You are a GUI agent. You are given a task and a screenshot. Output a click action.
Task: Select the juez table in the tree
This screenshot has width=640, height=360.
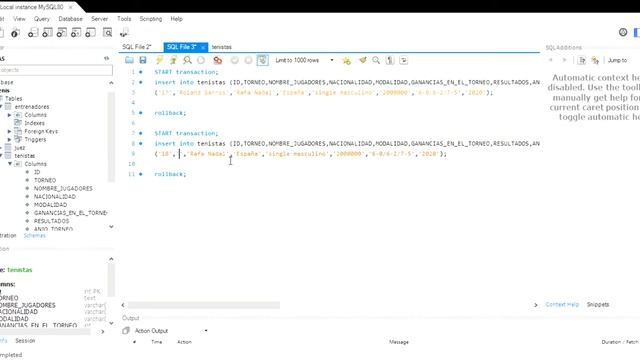click(20, 148)
